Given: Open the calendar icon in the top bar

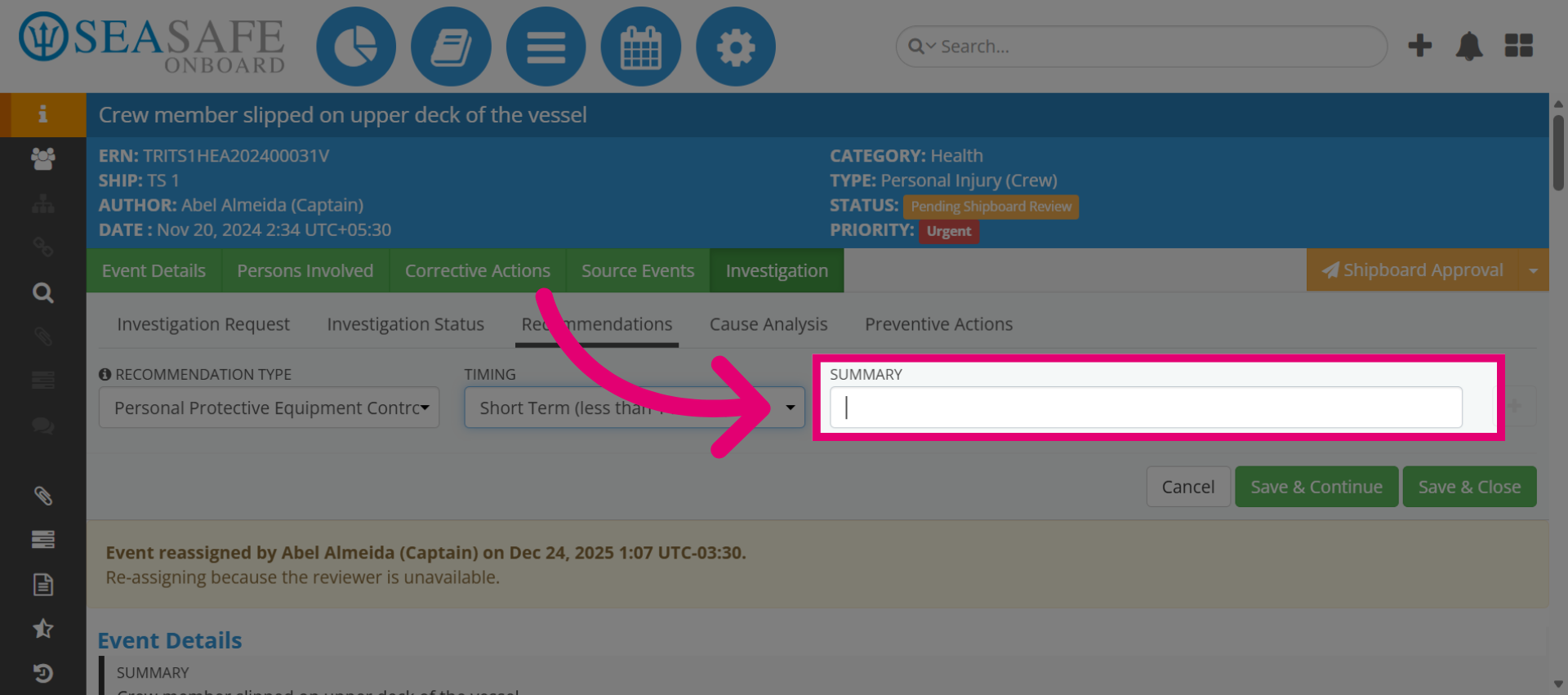Looking at the screenshot, I should coord(640,47).
